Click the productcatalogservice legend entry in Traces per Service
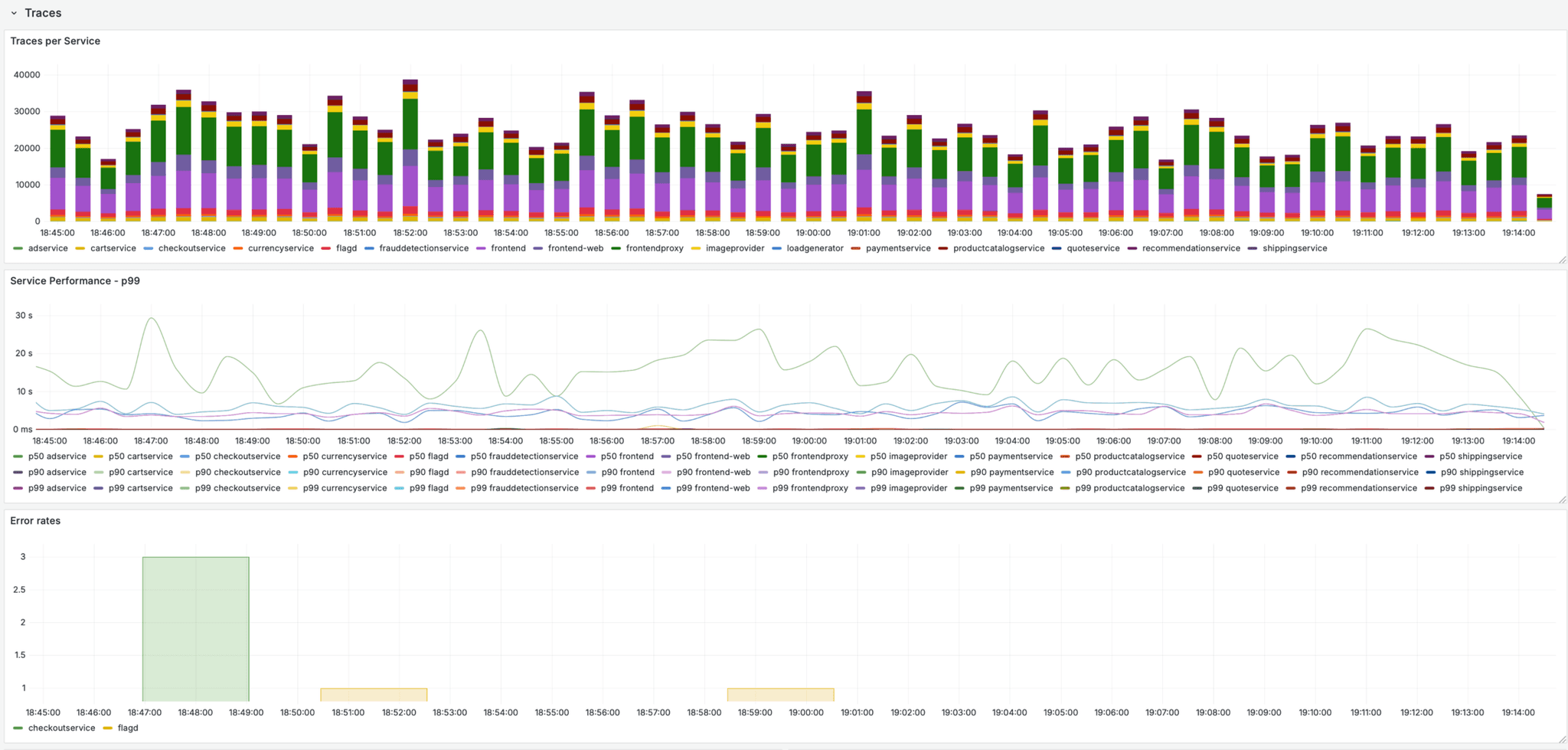The height and width of the screenshot is (750, 1568). 998,248
